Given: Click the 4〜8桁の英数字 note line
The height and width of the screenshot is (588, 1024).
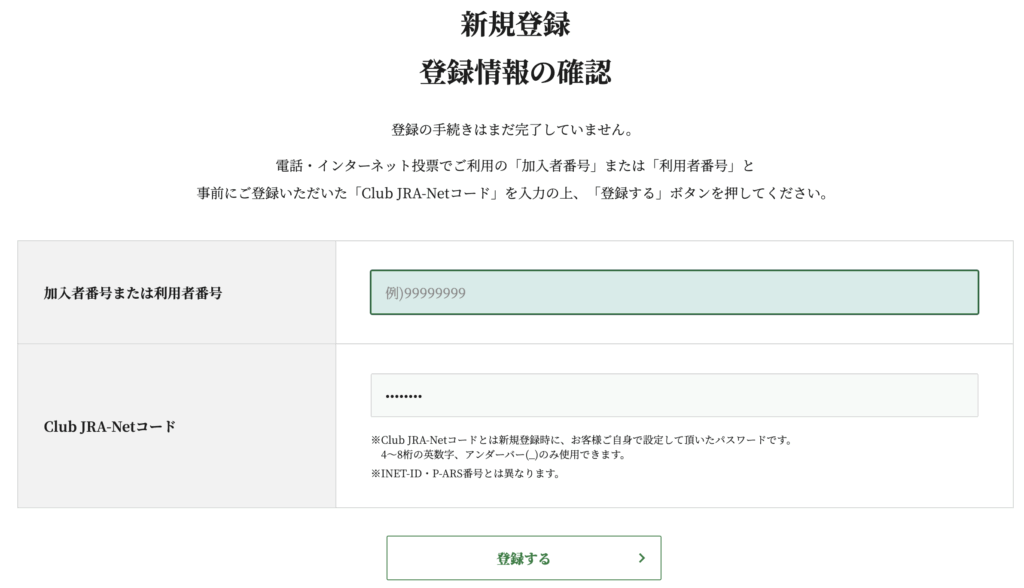Looking at the screenshot, I should [x=502, y=454].
